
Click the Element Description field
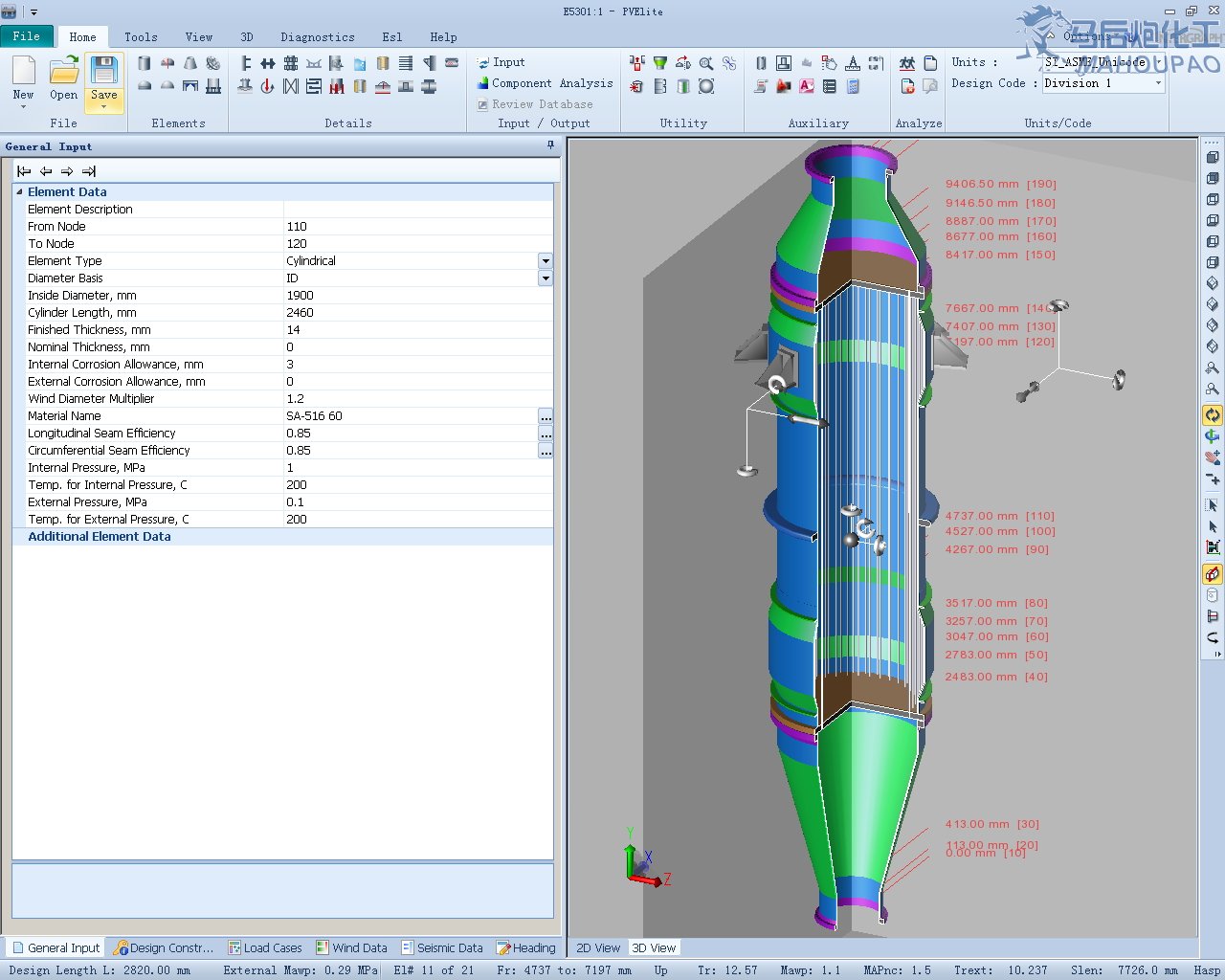coord(418,209)
